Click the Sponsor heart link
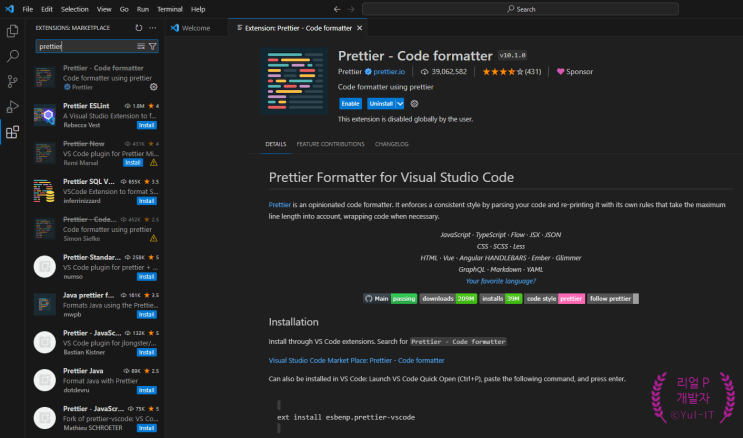The width and height of the screenshot is (743, 438). coord(575,72)
